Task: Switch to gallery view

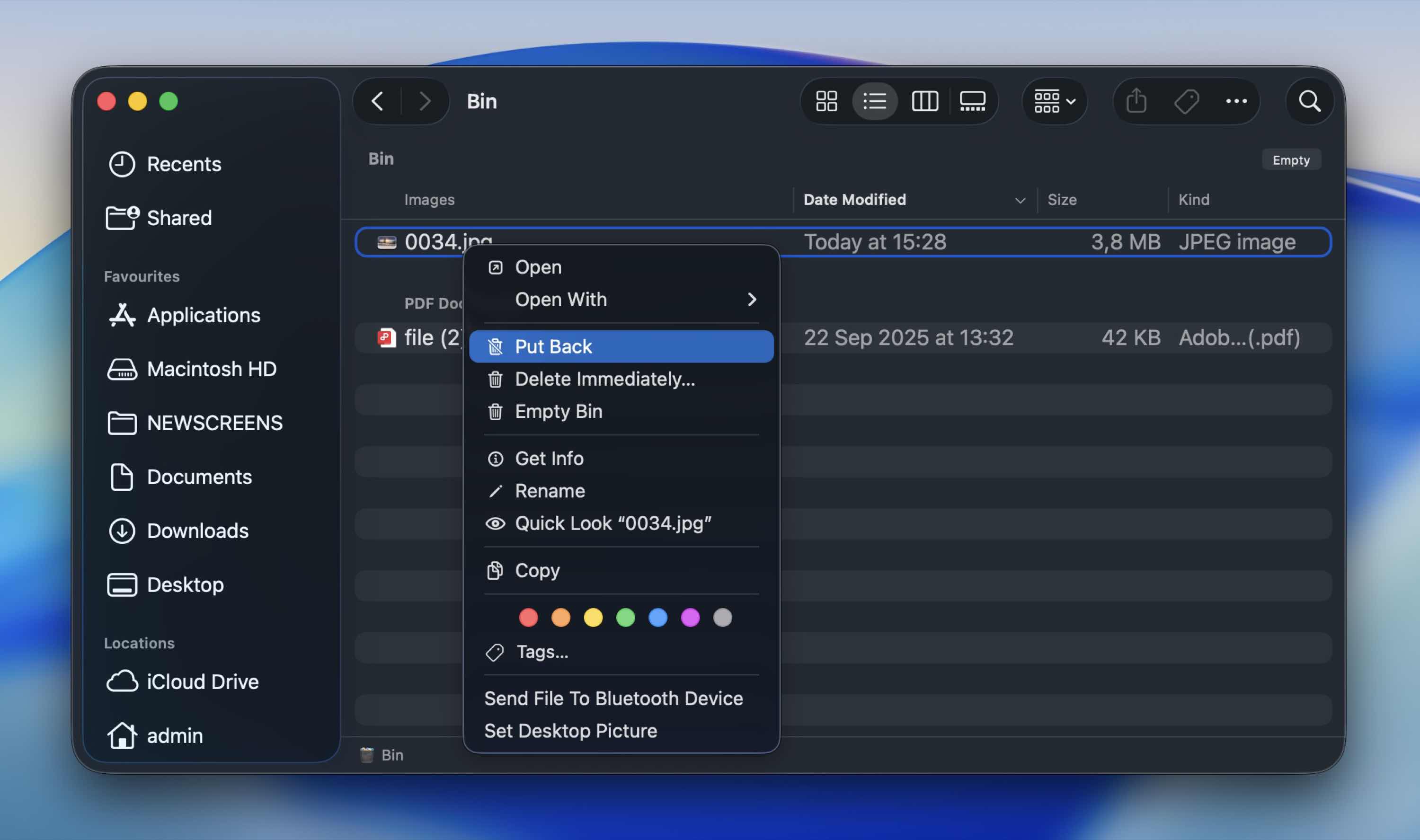Action: point(972,101)
